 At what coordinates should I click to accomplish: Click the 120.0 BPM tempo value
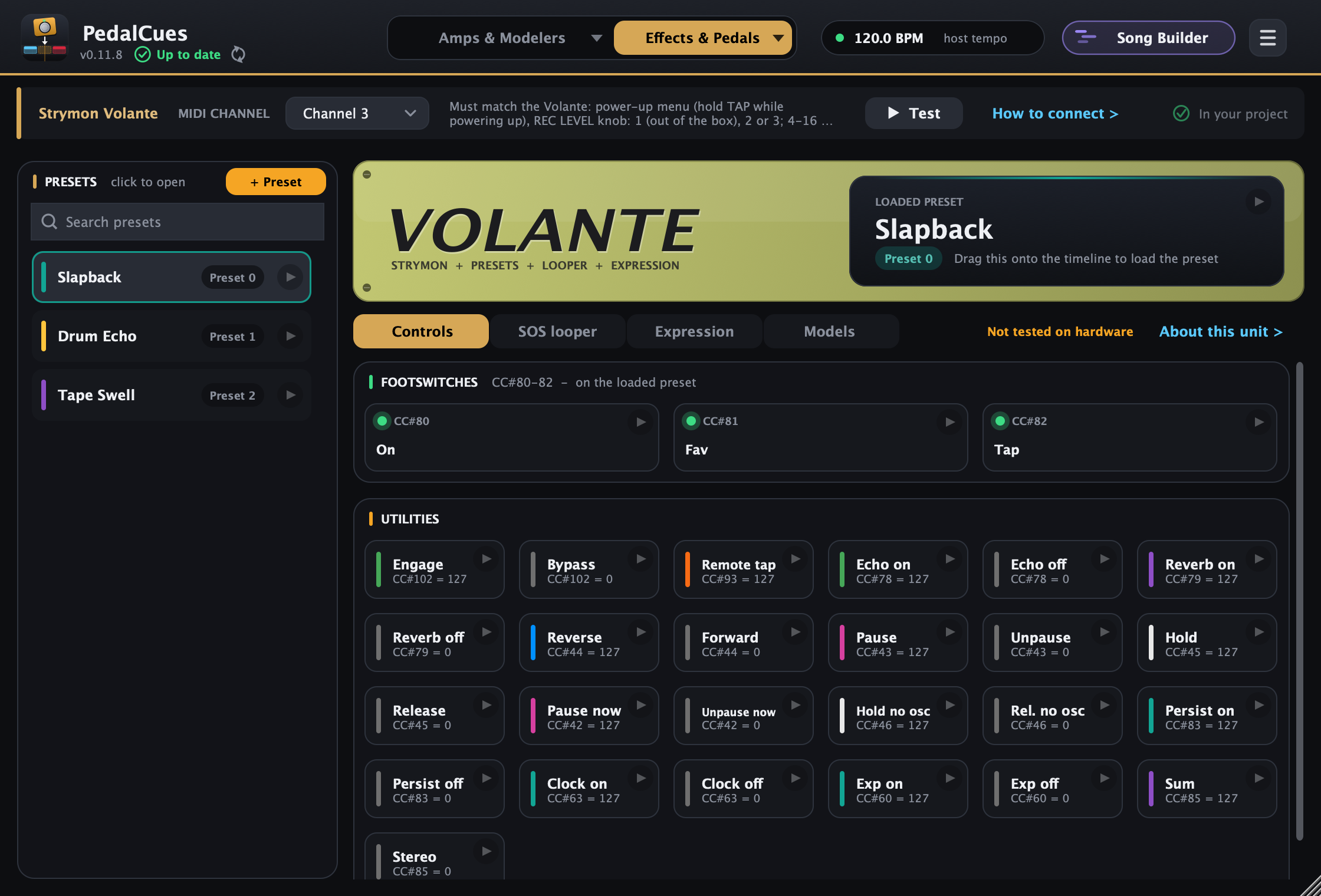(x=888, y=38)
